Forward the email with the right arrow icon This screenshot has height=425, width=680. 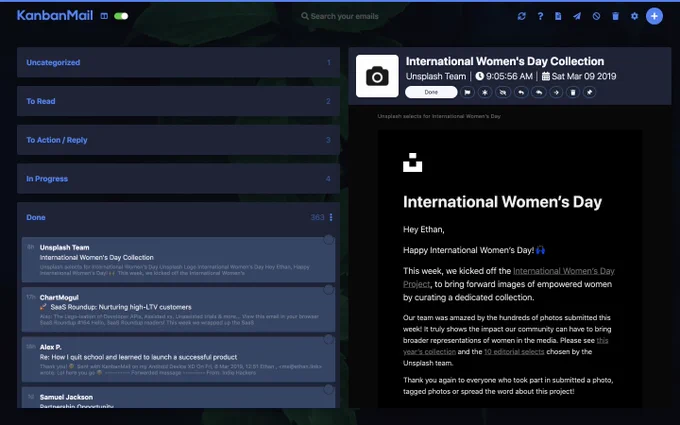pyautogui.click(x=556, y=92)
